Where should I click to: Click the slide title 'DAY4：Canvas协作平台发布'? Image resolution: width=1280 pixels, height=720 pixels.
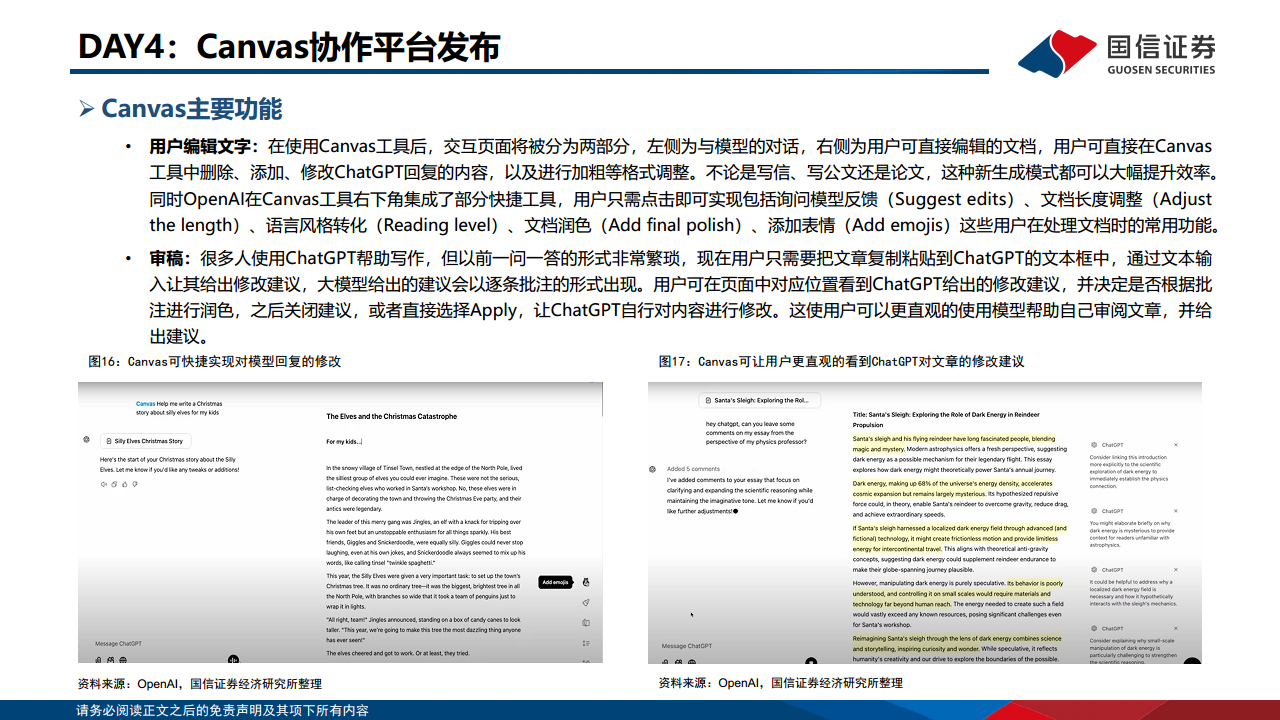pyautogui.click(x=289, y=47)
